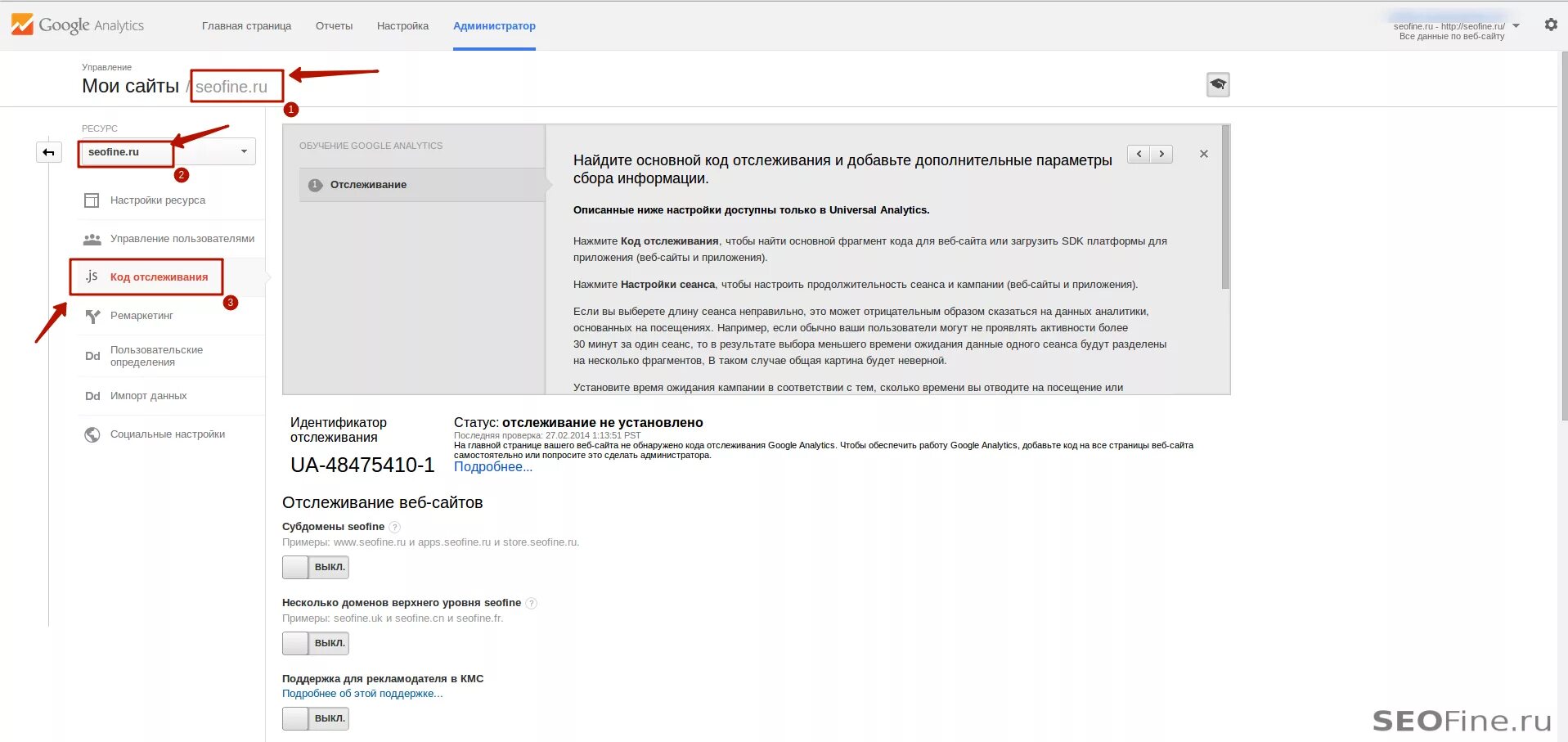
Task: Click help icon next to Субдомены seofine
Action: tap(394, 527)
